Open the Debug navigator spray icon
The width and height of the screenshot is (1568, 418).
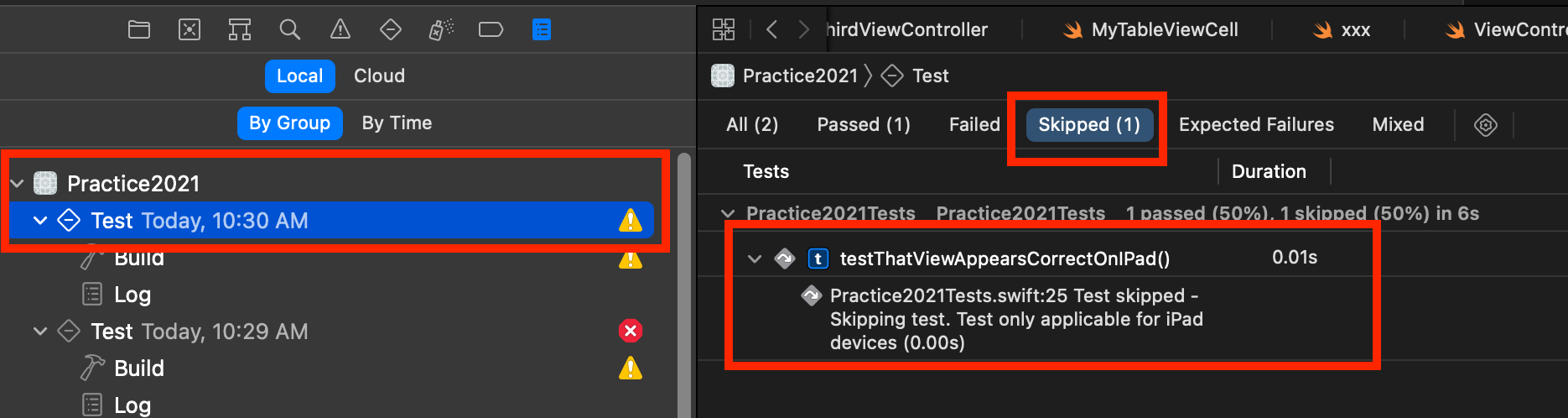point(441,30)
